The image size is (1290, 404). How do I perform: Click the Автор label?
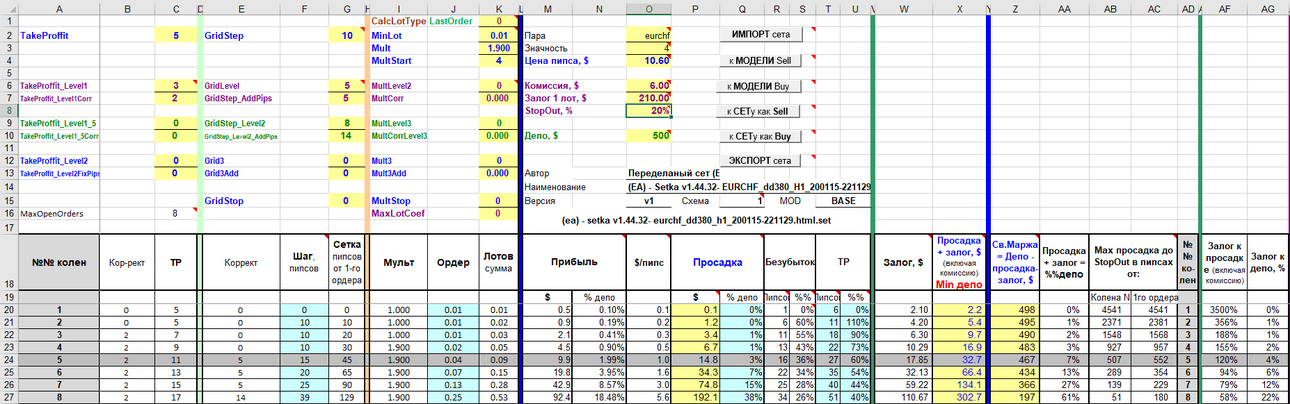tap(537, 174)
